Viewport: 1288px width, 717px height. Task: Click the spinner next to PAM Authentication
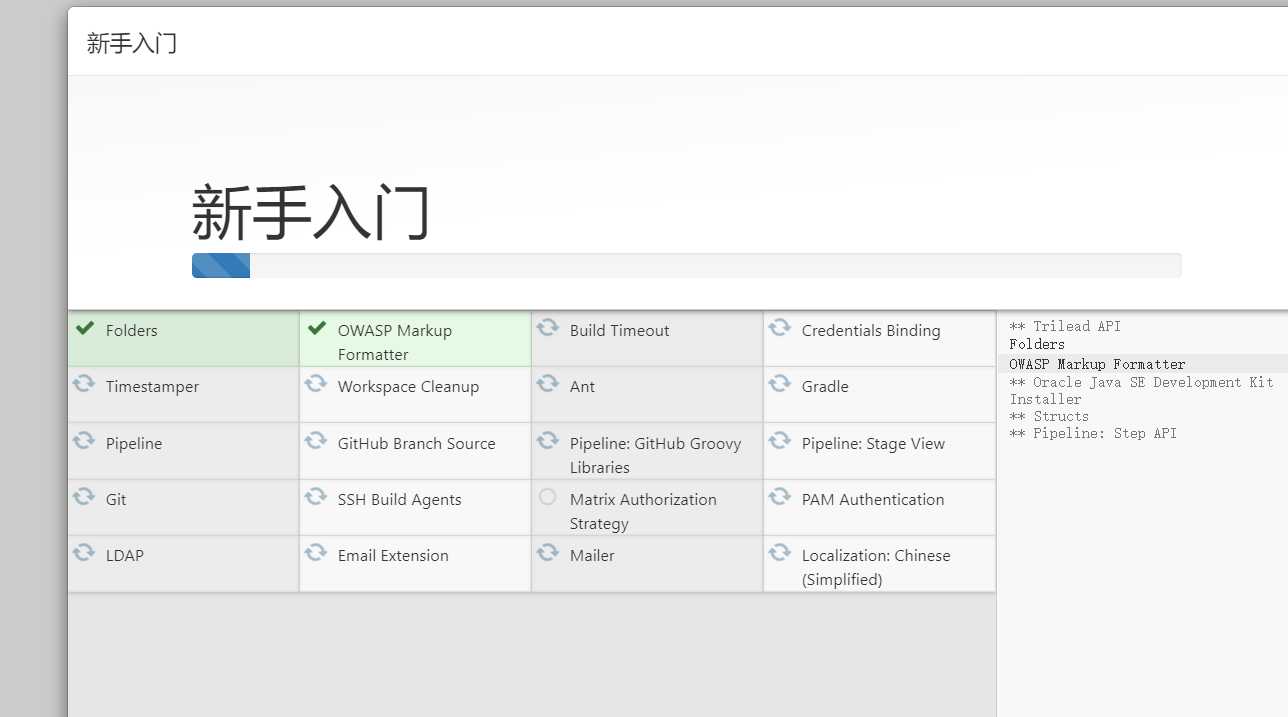pos(779,496)
